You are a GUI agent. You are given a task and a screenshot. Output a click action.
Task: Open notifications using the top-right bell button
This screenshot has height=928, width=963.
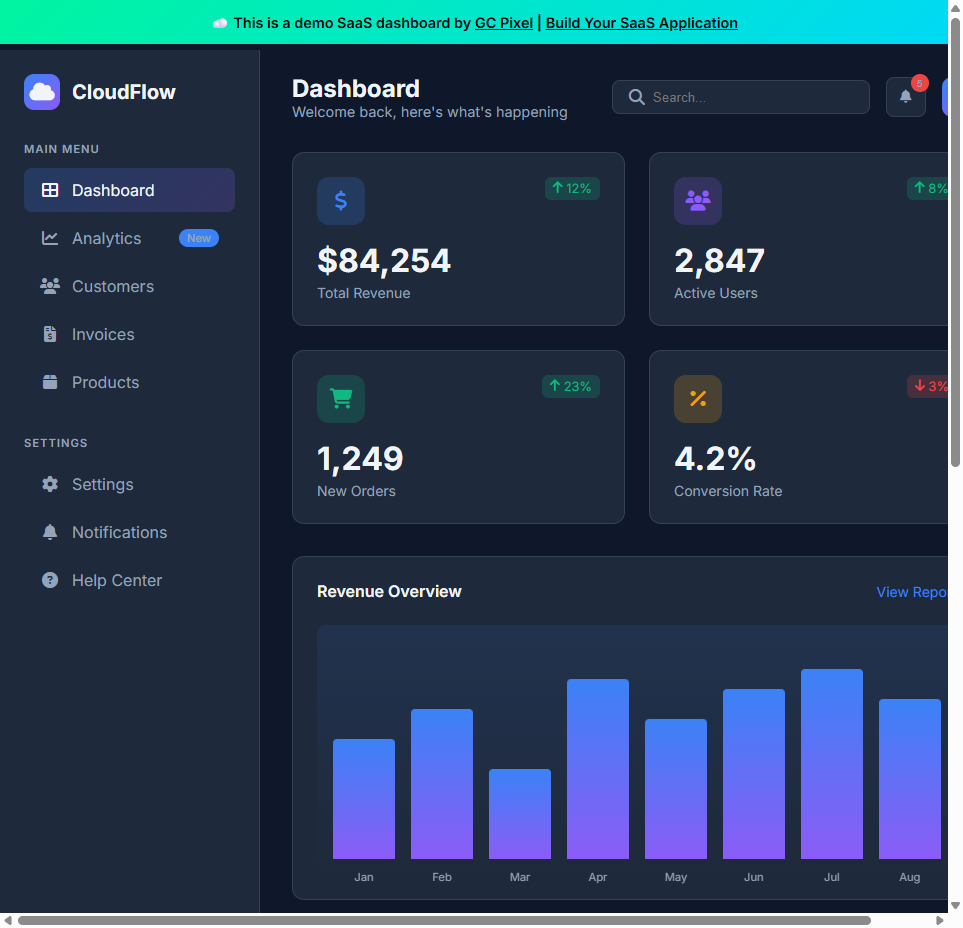[905, 97]
